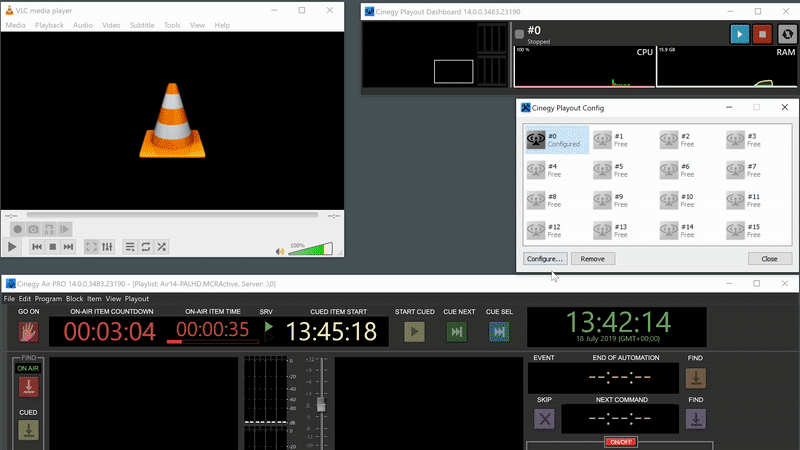Open the VLC Tools menu
This screenshot has height=450, width=800.
pos(172,25)
